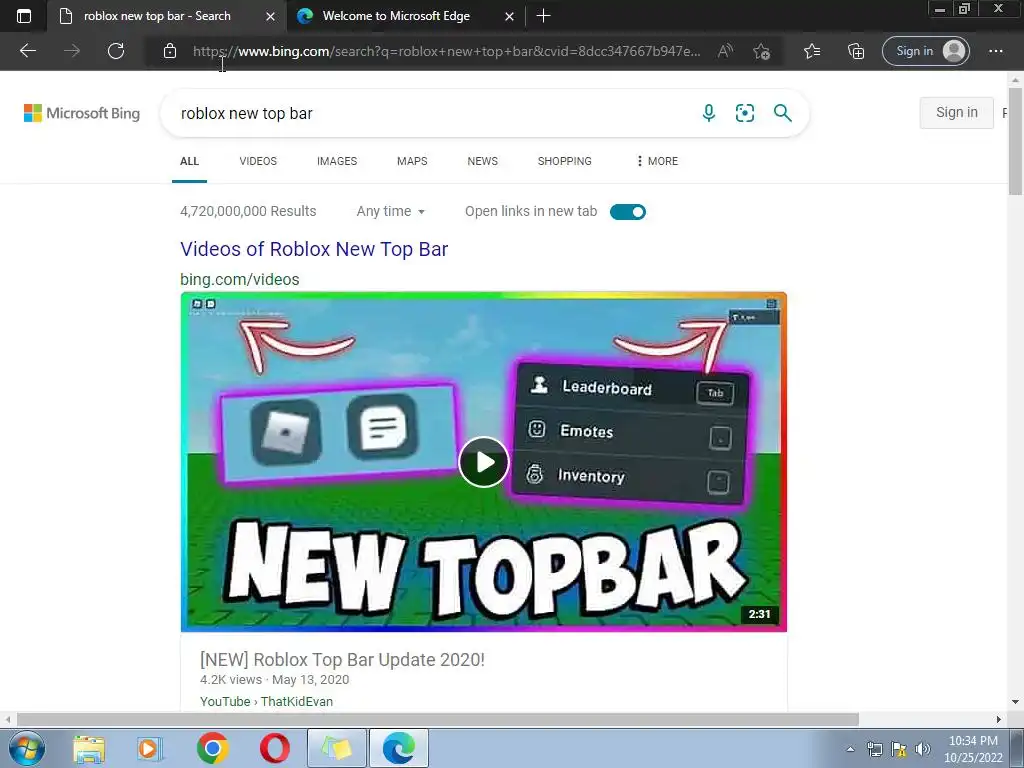Click the Bing search query input field
Image resolution: width=1024 pixels, height=768 pixels.
point(431,113)
